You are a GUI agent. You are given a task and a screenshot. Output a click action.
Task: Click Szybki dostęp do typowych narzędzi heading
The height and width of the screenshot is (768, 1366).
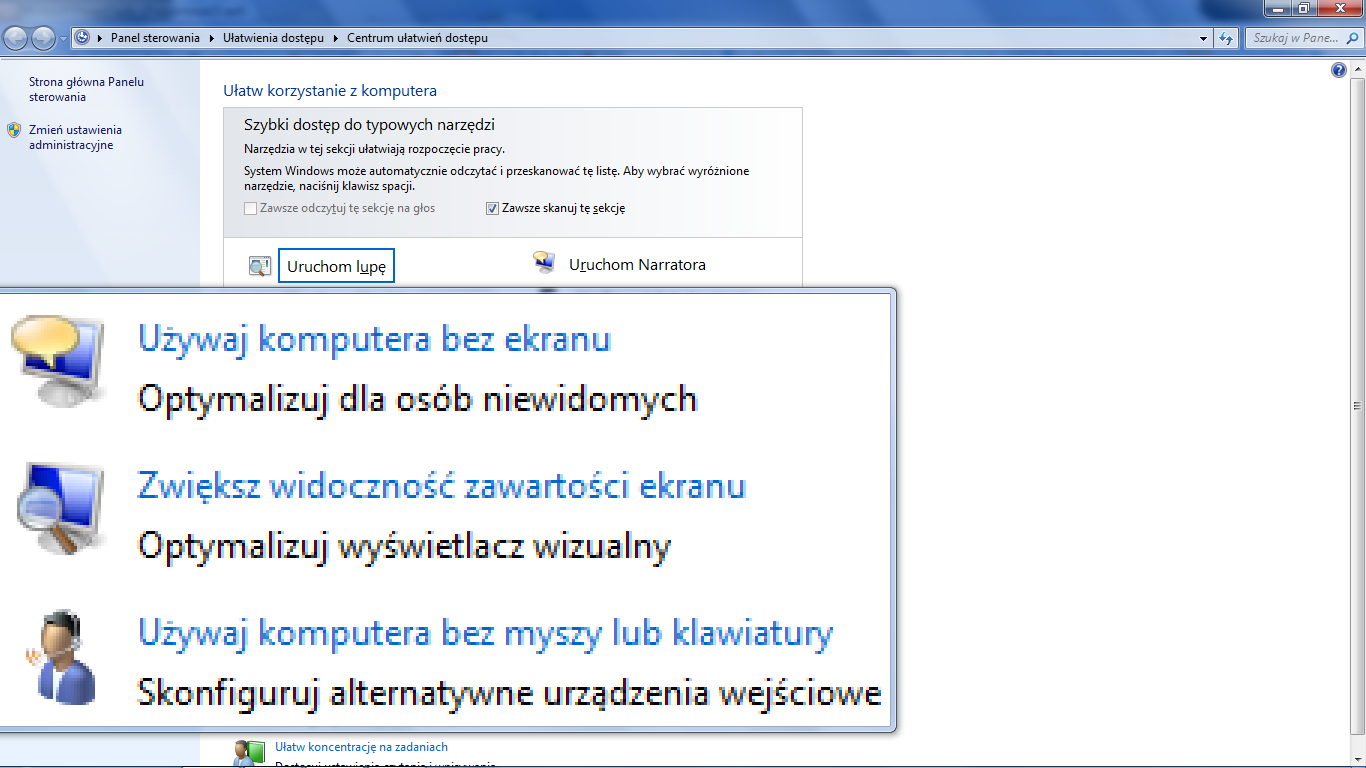369,125
